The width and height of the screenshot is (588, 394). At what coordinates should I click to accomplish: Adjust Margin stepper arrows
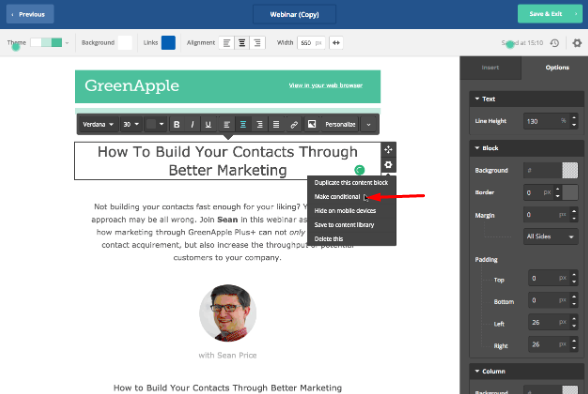[x=574, y=215]
